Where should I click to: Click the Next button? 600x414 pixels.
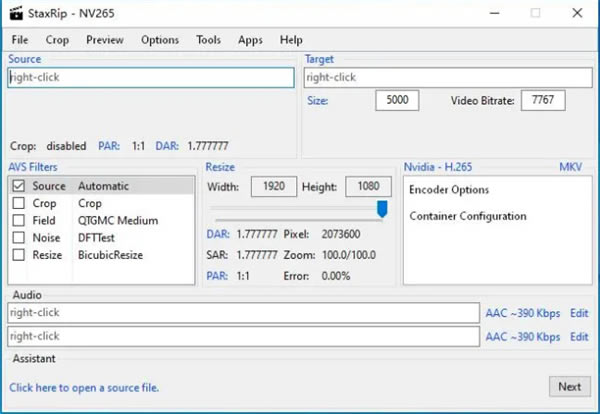pyautogui.click(x=568, y=386)
